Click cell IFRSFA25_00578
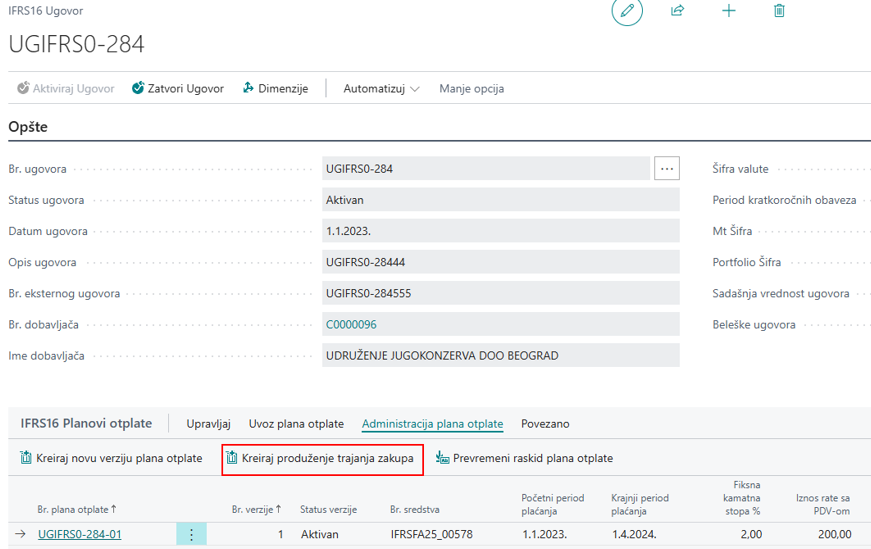Viewport: 871px width, 549px height. pos(432,534)
